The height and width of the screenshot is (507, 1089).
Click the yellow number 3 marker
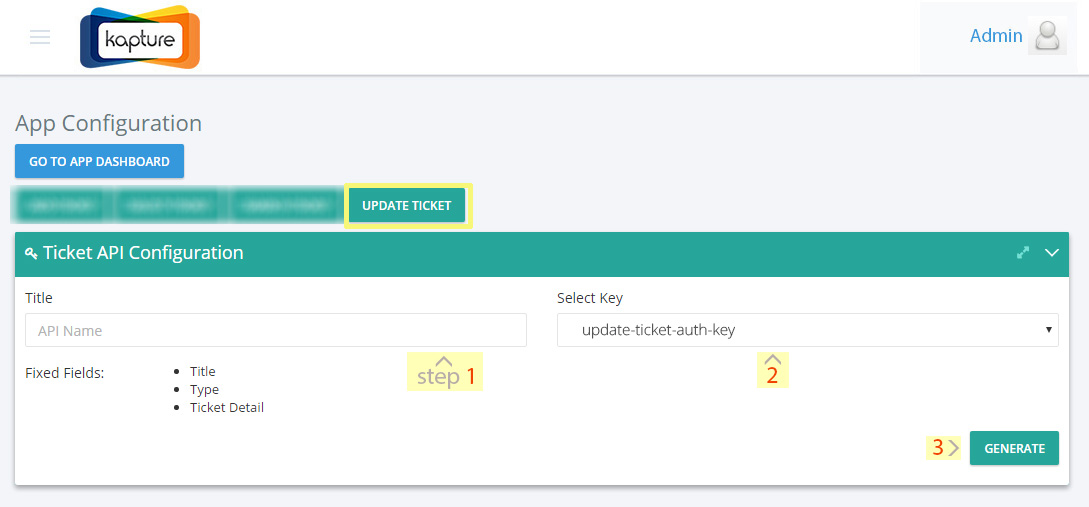944,448
